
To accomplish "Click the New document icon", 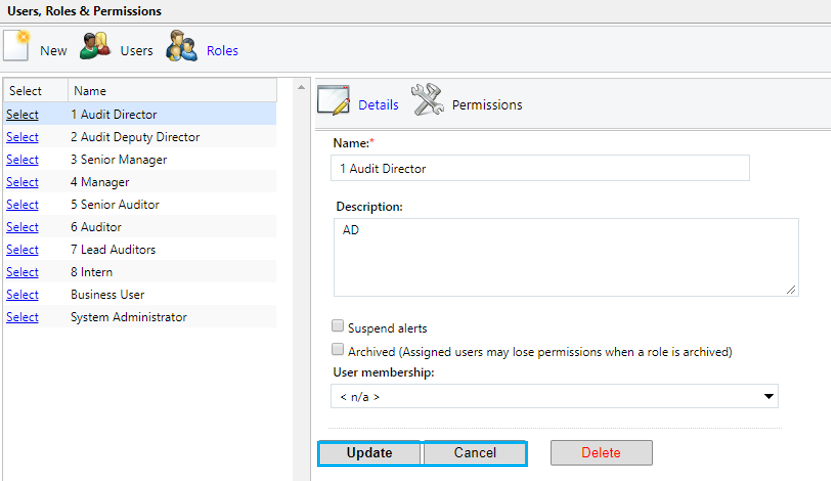I will (x=17, y=48).
